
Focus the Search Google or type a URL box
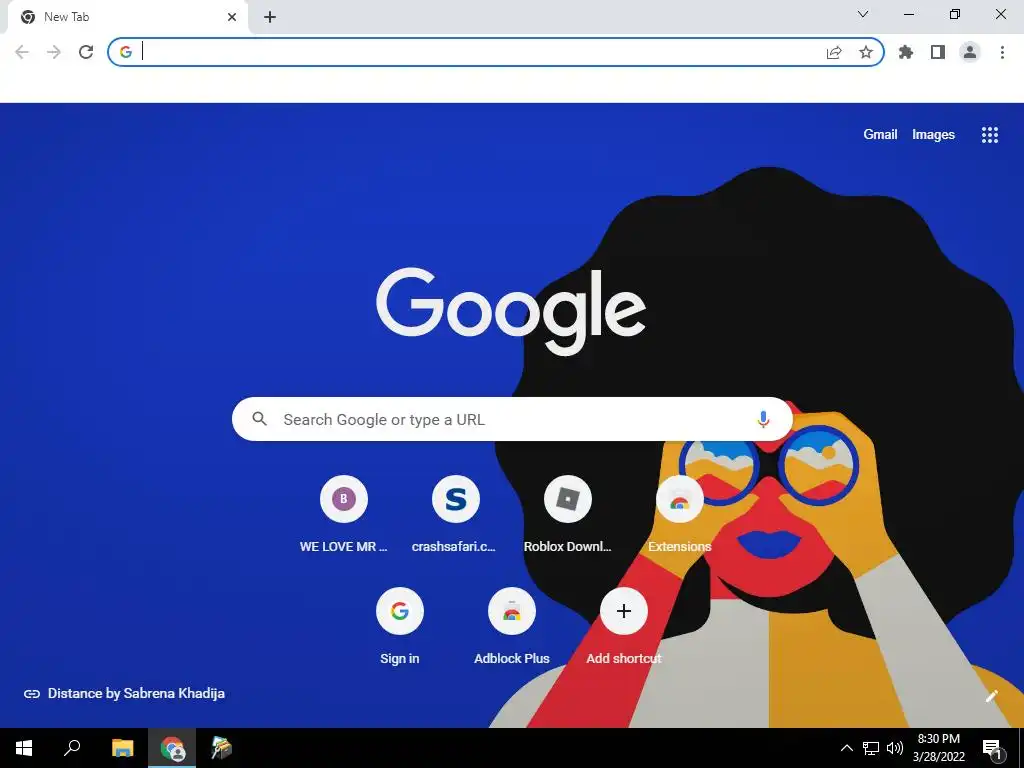(x=512, y=419)
